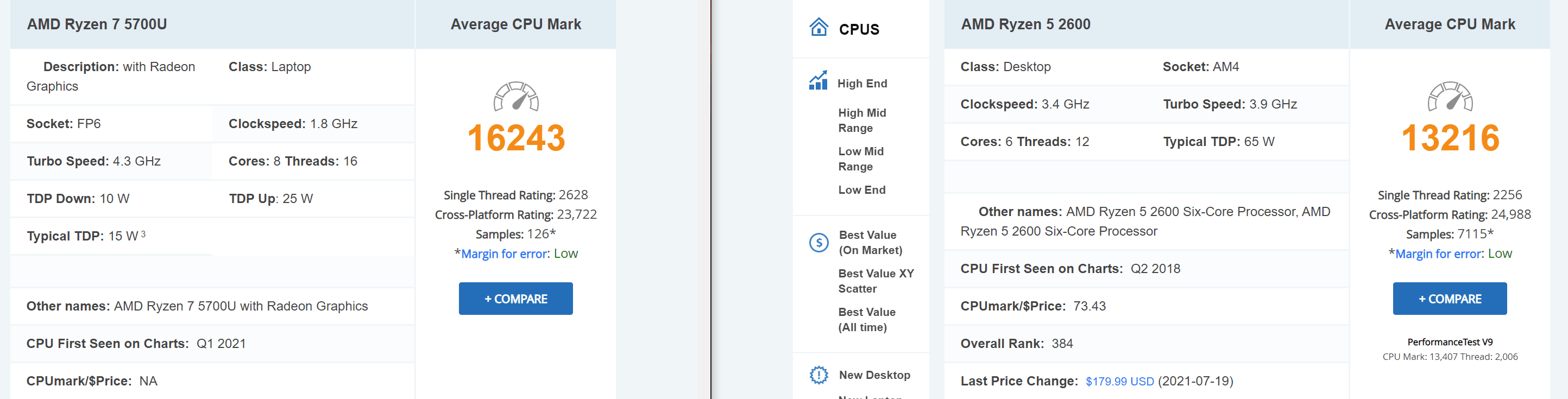Viewport: 1568px width, 399px height.
Task: Click Overall Rank: 384 row
Action: (1146, 344)
